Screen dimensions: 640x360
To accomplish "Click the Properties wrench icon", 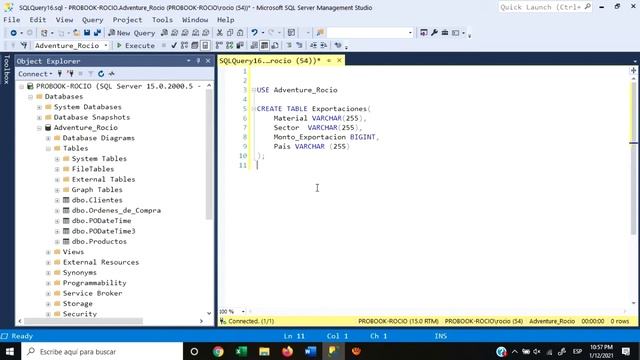I will click(434, 33).
